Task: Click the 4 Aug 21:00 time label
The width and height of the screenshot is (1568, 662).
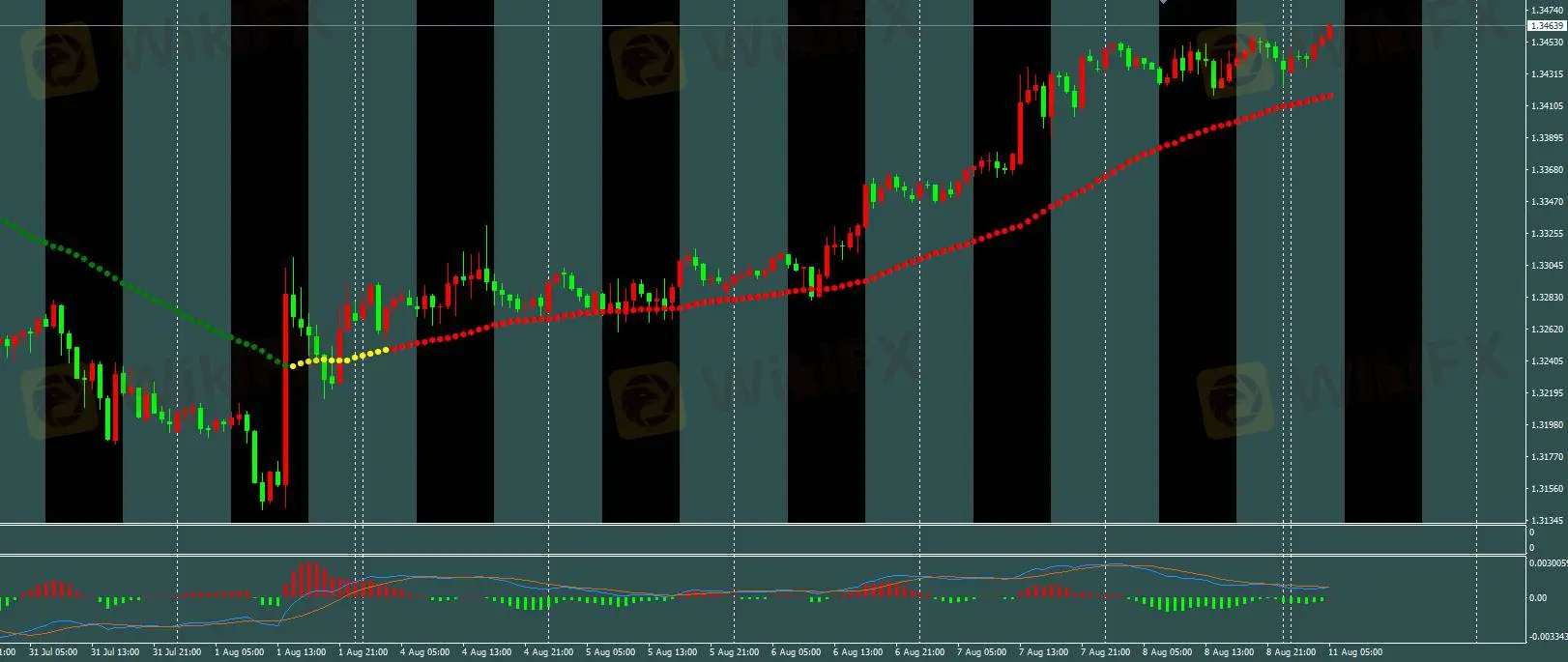Action: (548, 652)
